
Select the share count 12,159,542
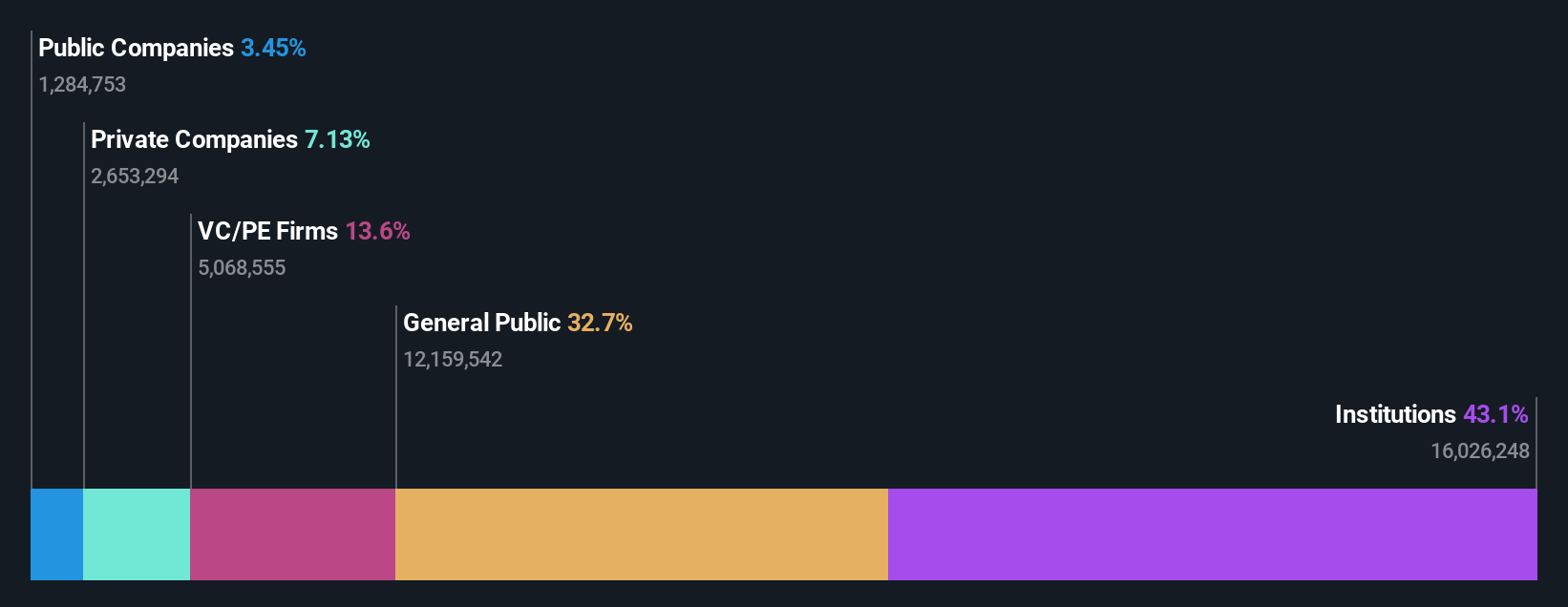[x=453, y=360]
